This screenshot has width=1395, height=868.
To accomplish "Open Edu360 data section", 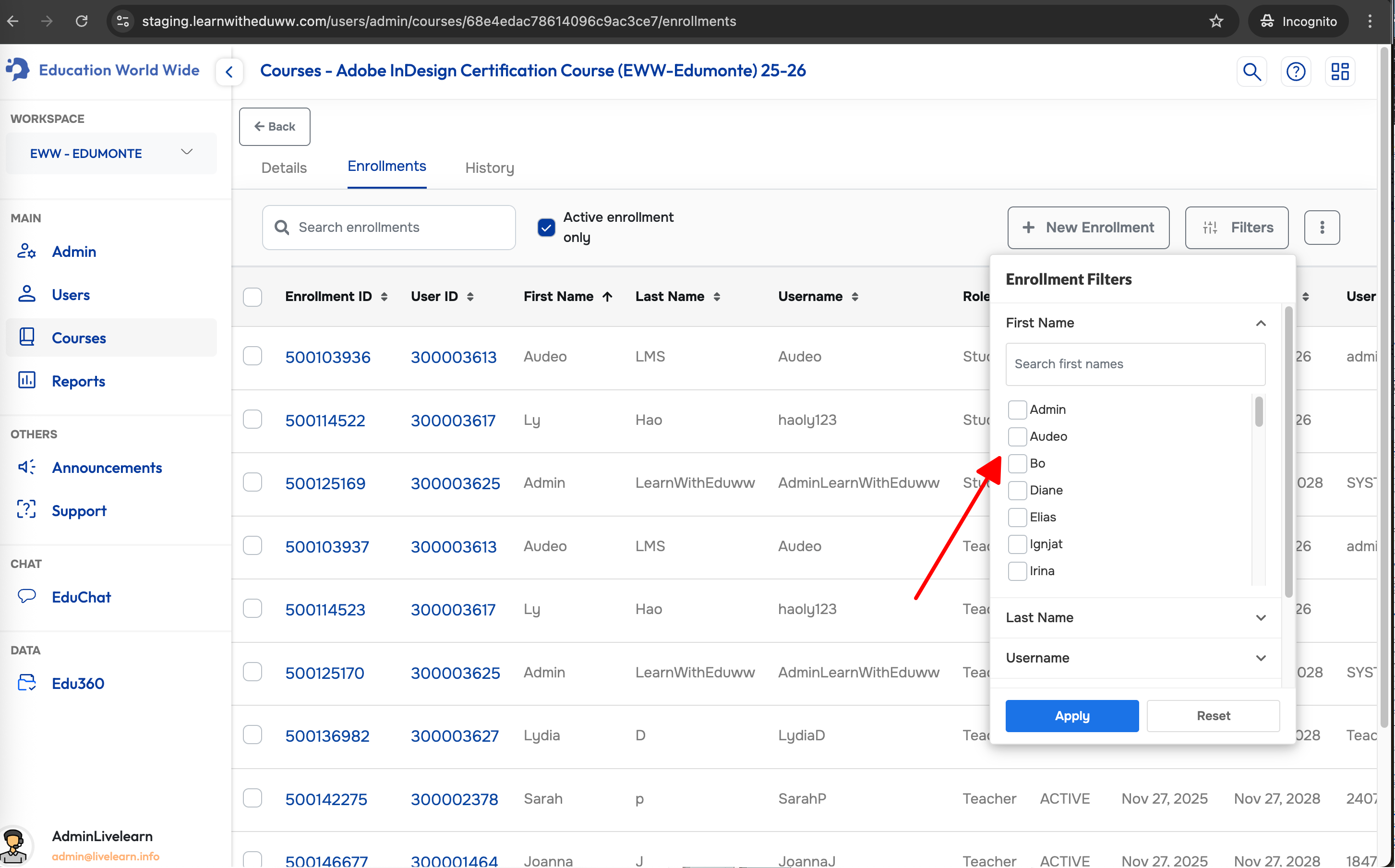I will 77,683.
